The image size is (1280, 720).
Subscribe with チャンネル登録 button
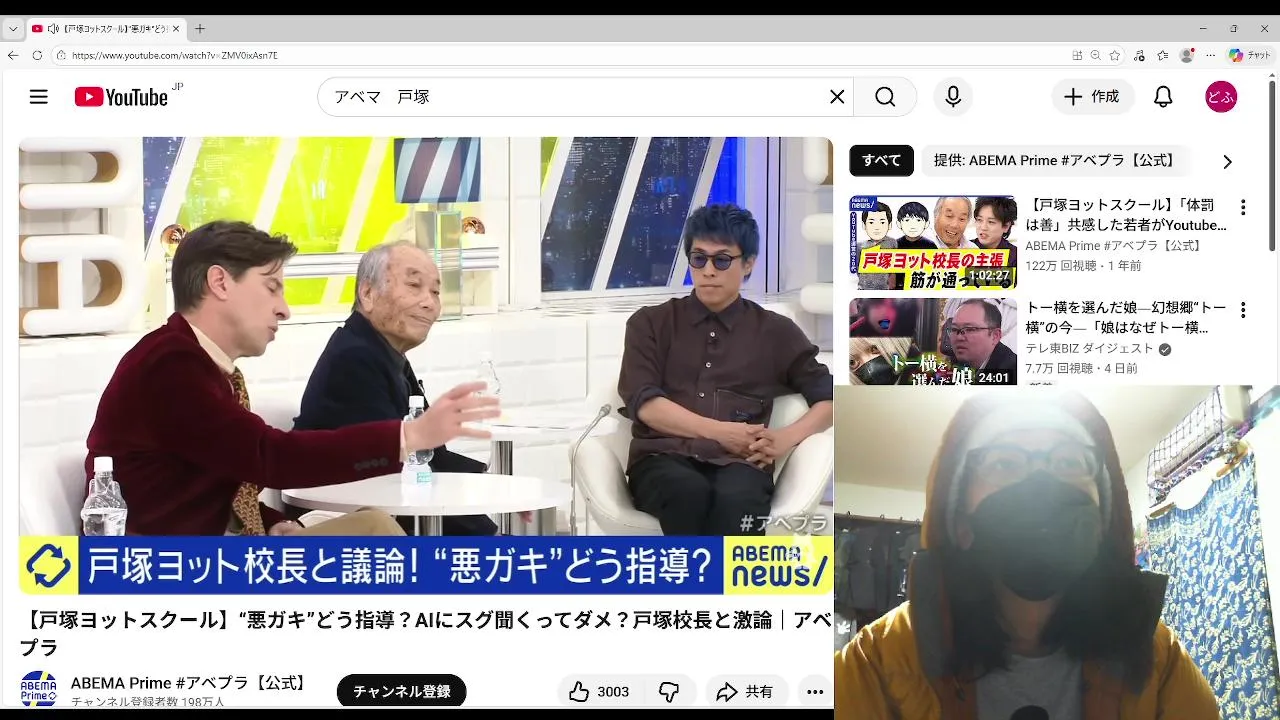click(x=401, y=691)
